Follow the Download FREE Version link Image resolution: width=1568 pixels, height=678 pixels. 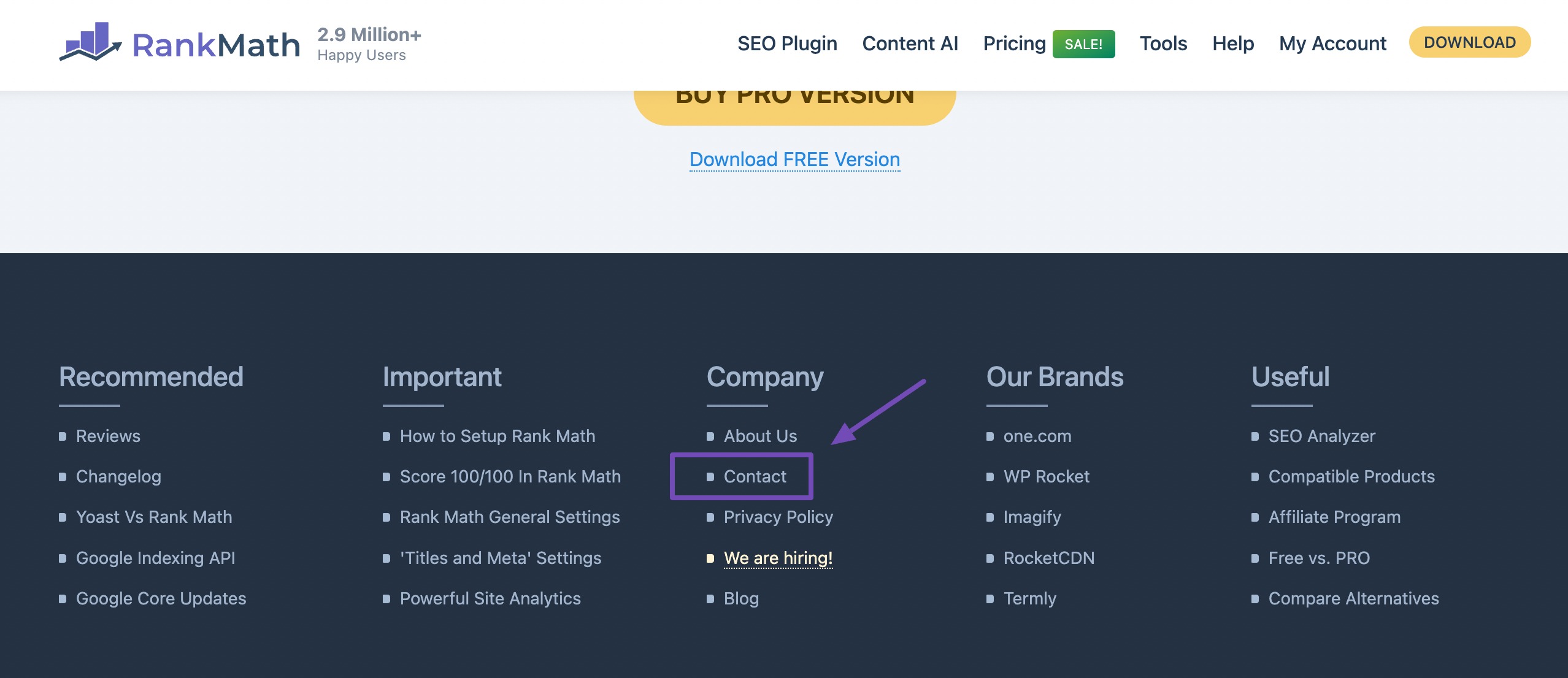click(794, 159)
